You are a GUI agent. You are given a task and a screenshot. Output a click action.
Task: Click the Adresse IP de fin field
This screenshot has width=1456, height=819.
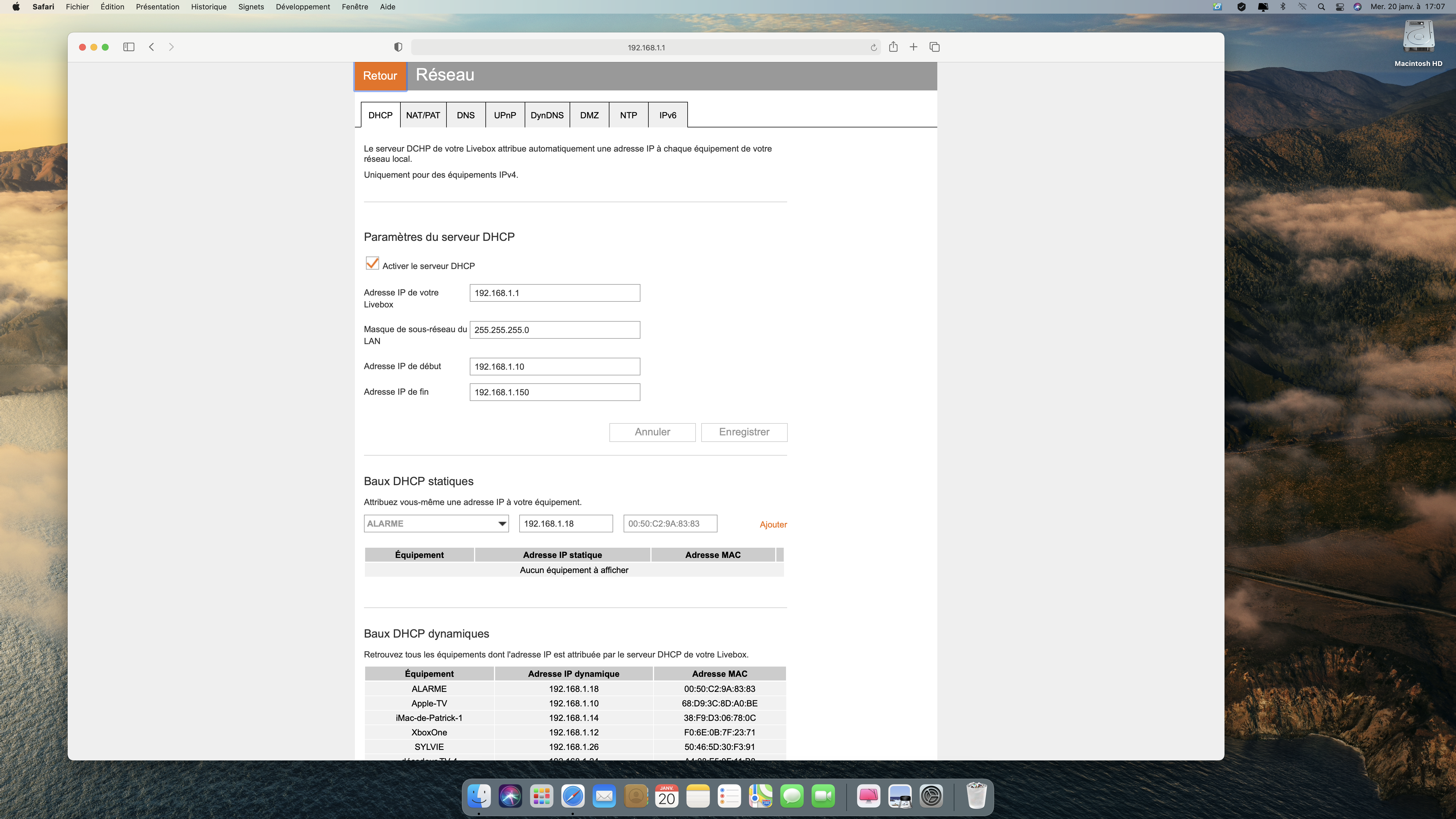pyautogui.click(x=555, y=392)
